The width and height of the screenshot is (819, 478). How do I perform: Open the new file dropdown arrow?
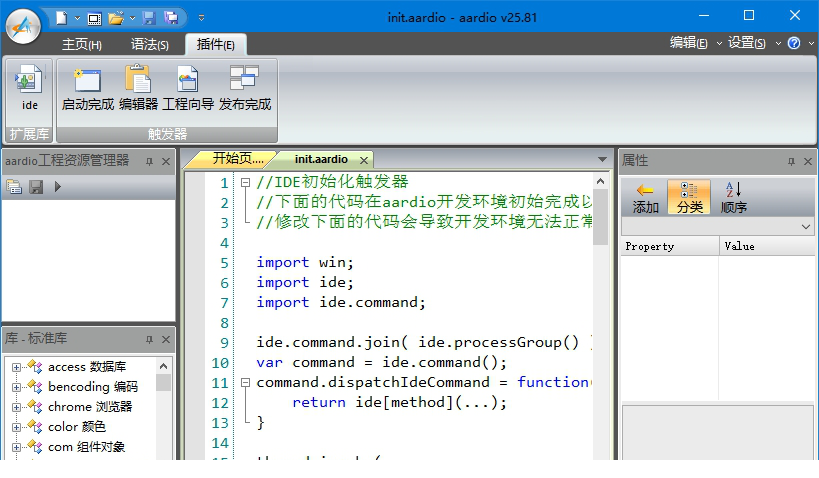[x=77, y=18]
